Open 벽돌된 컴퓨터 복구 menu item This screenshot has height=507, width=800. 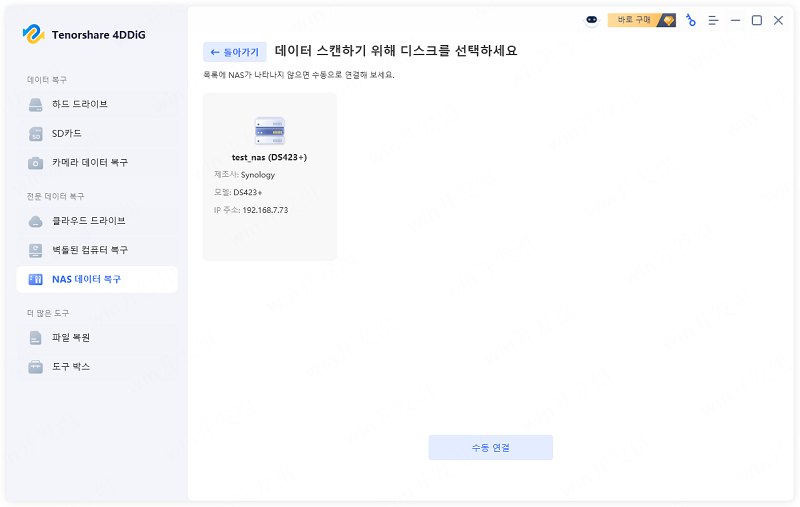[97, 250]
